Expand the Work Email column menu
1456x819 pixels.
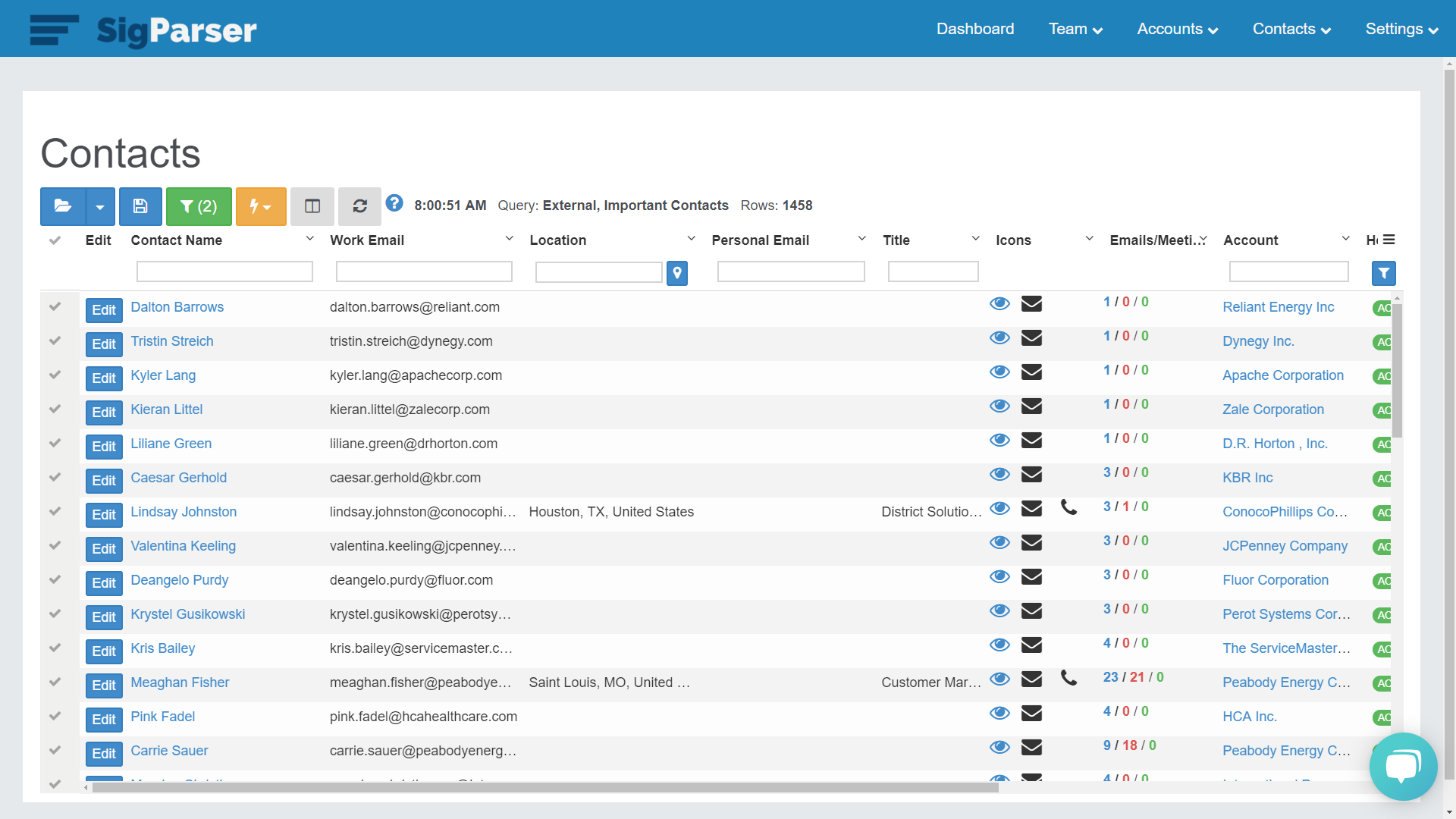point(509,239)
